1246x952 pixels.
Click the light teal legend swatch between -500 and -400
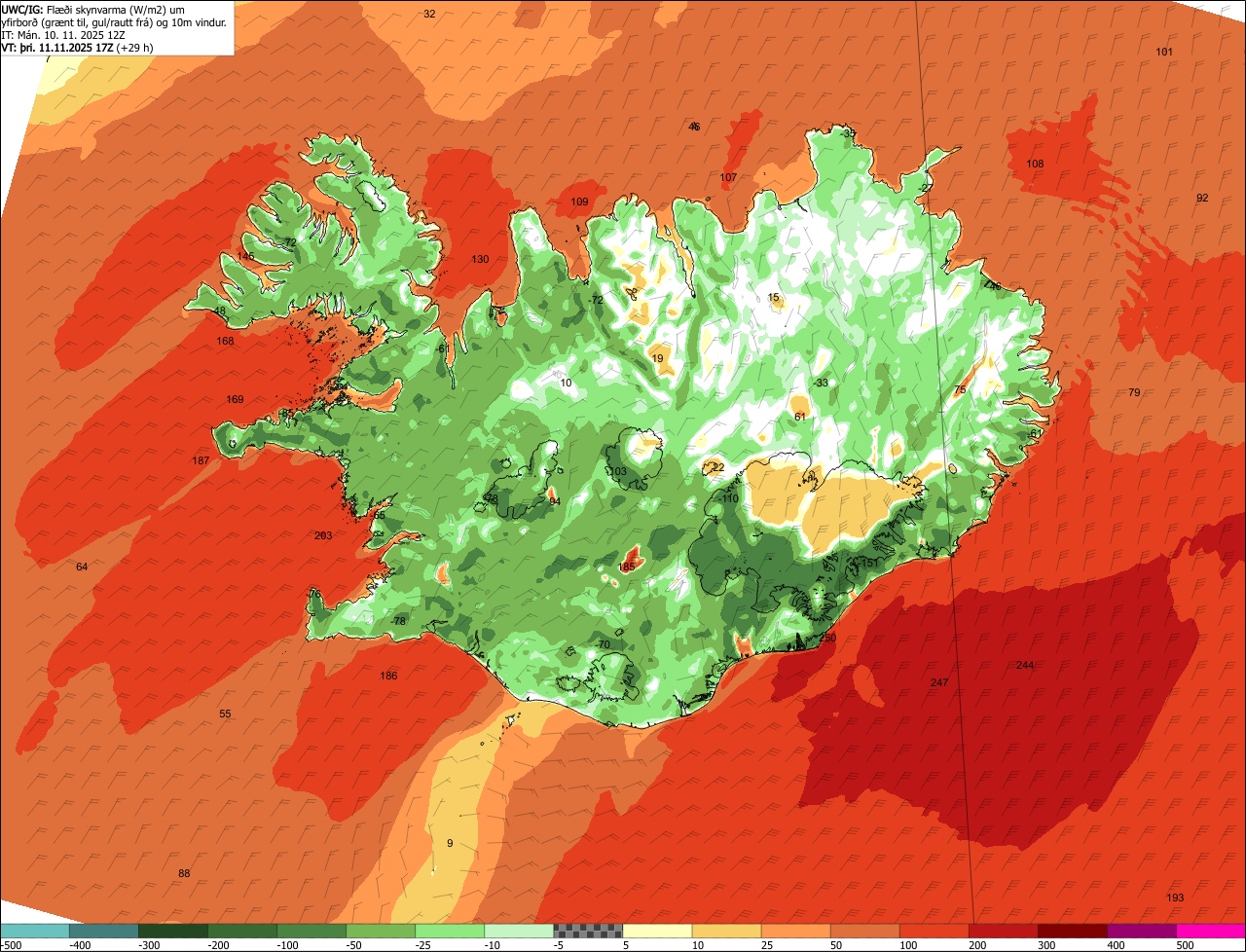pos(35,931)
